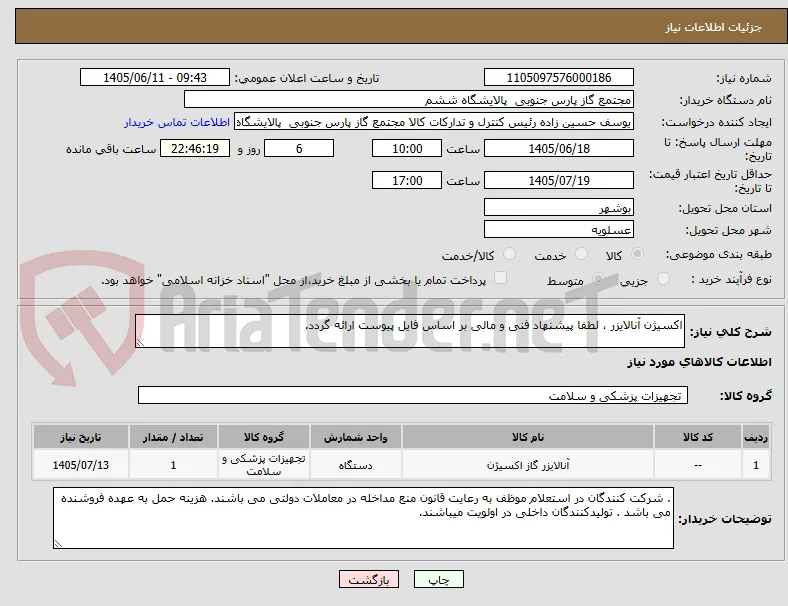Screen dimensions: 788x606
Task: Click the نوع فرآیند خرید label
Action: point(732,279)
